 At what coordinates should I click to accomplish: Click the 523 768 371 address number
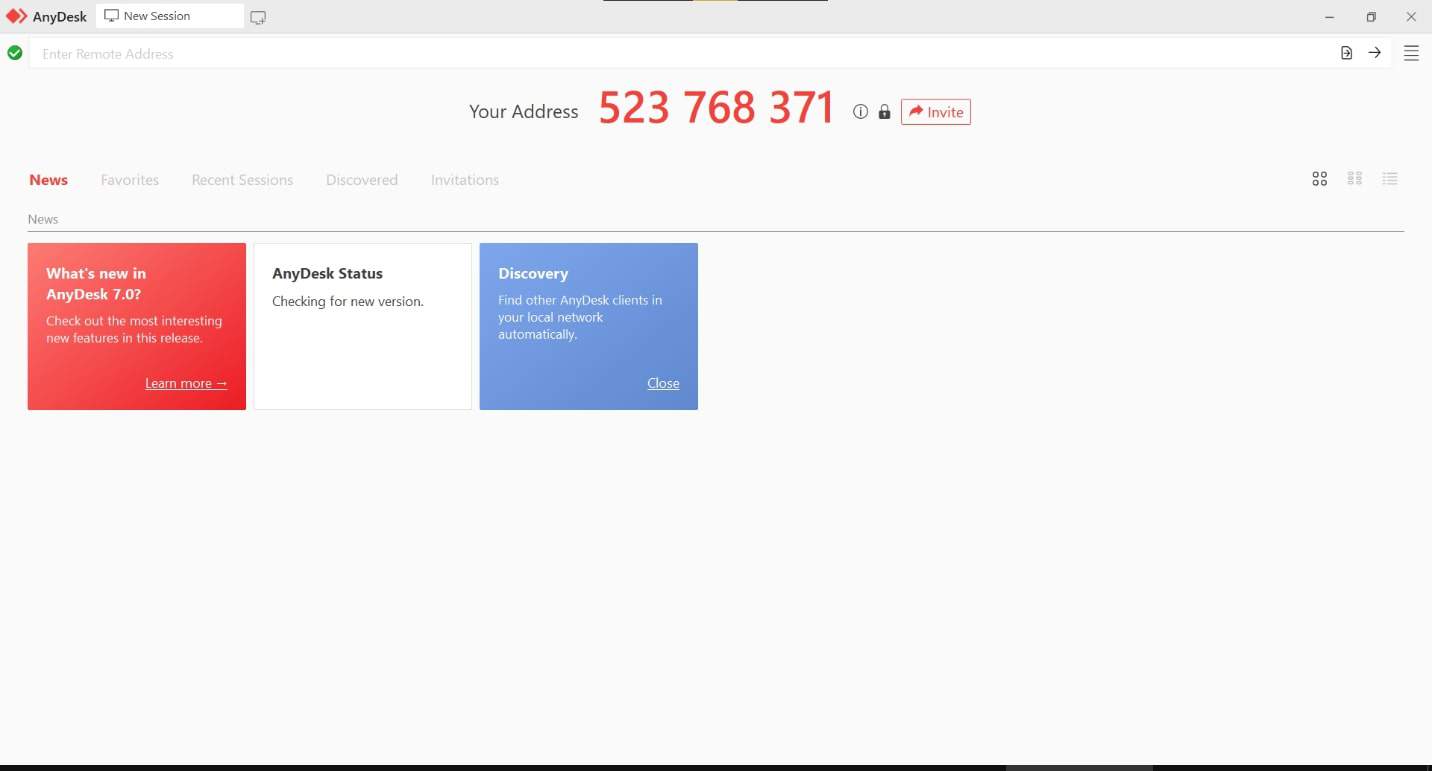(716, 108)
